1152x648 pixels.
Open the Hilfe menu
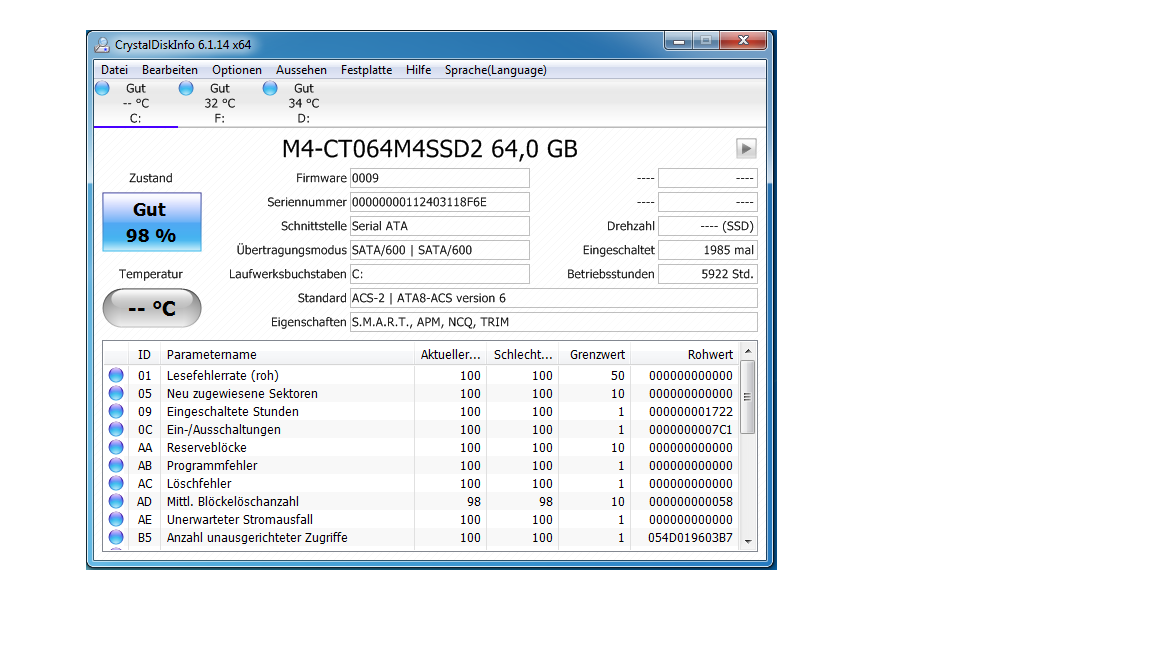point(418,70)
